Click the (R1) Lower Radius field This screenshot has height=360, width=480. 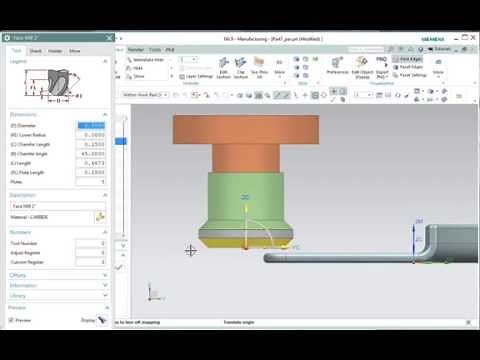tap(91, 135)
